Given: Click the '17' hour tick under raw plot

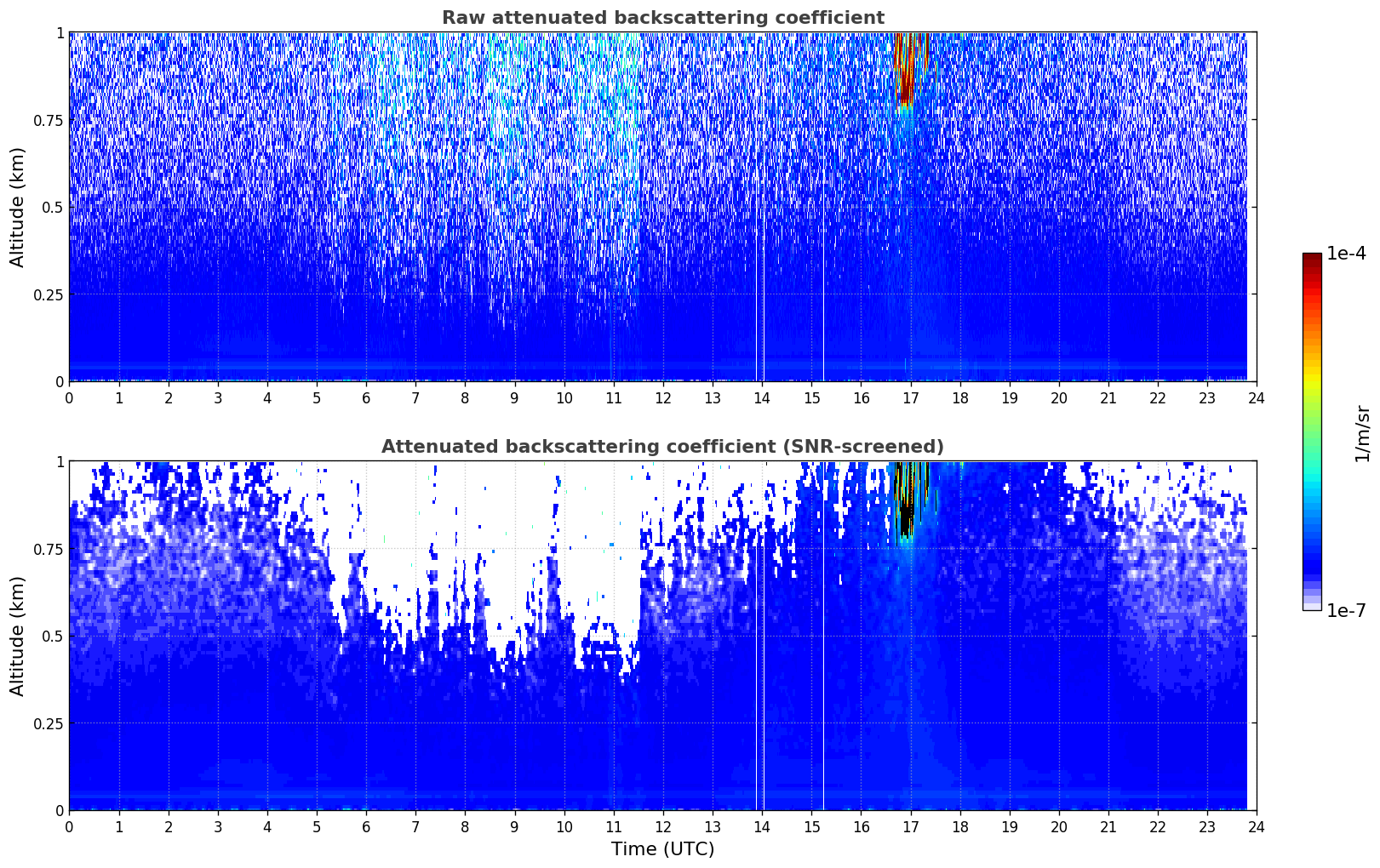Looking at the screenshot, I should point(910,397).
